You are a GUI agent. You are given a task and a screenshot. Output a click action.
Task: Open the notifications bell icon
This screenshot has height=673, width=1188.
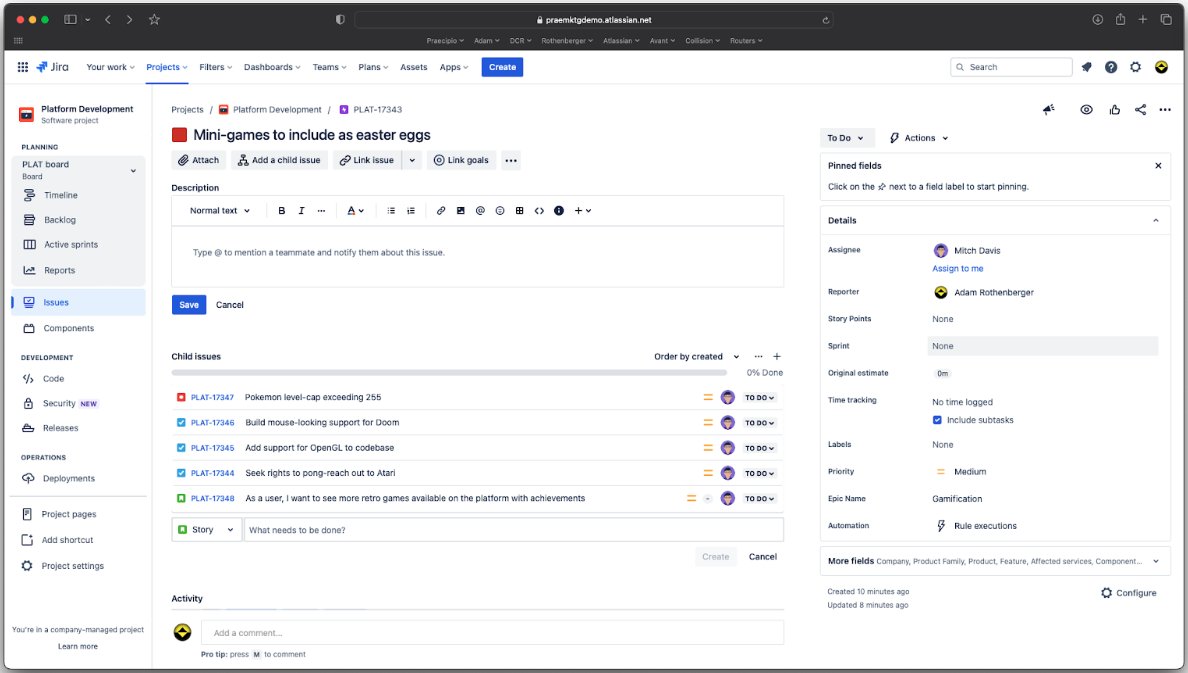[1086, 67]
